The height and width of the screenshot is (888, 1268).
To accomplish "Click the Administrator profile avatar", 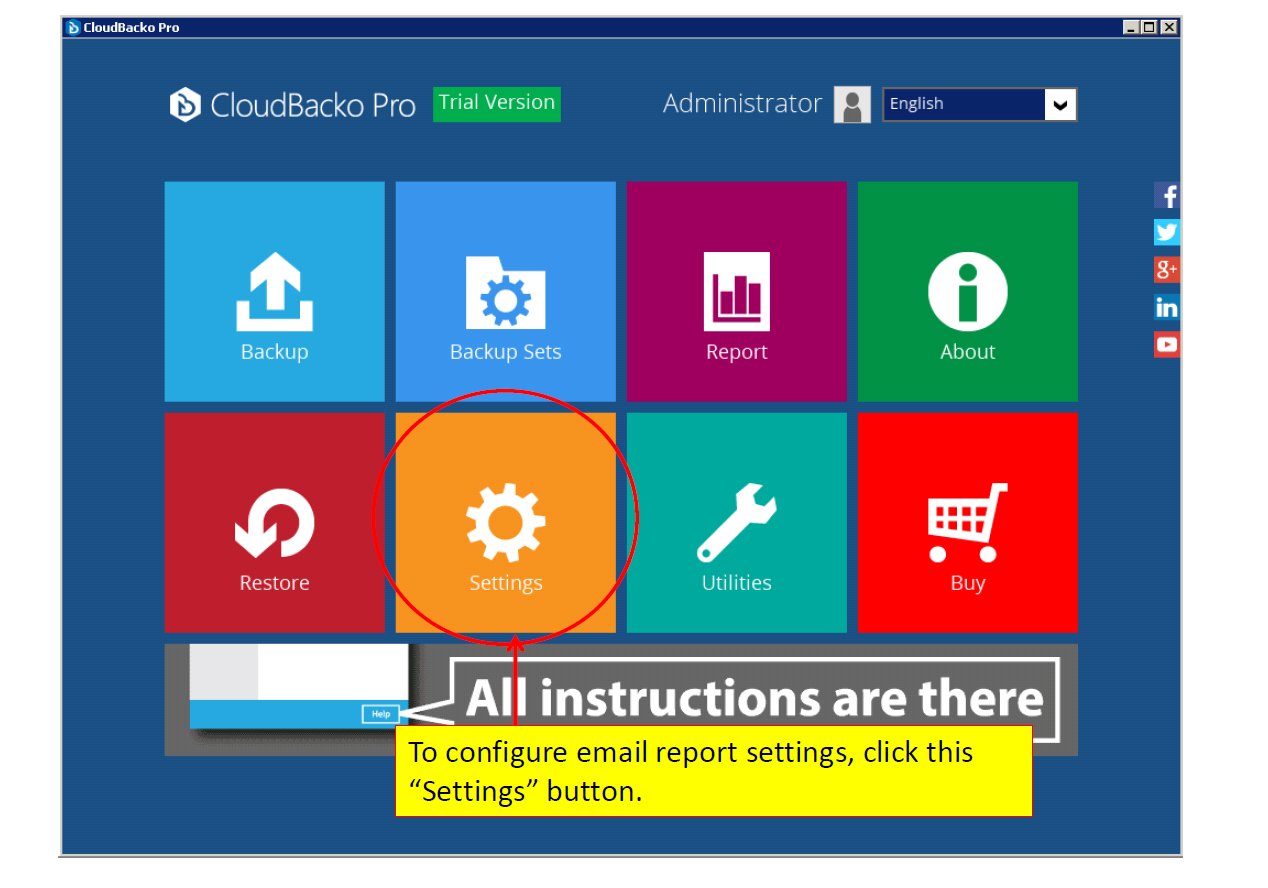I will coord(852,104).
